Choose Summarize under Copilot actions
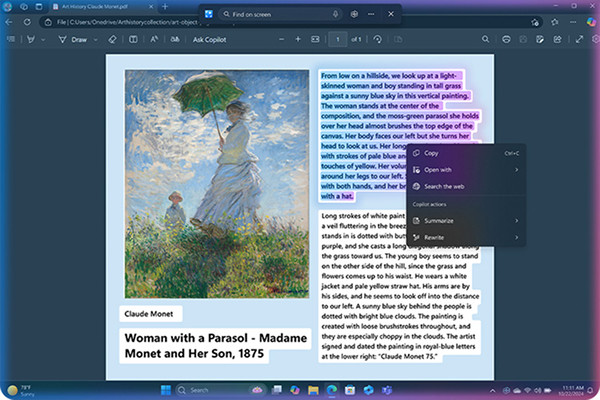This screenshot has width=600, height=400. pyautogui.click(x=466, y=220)
